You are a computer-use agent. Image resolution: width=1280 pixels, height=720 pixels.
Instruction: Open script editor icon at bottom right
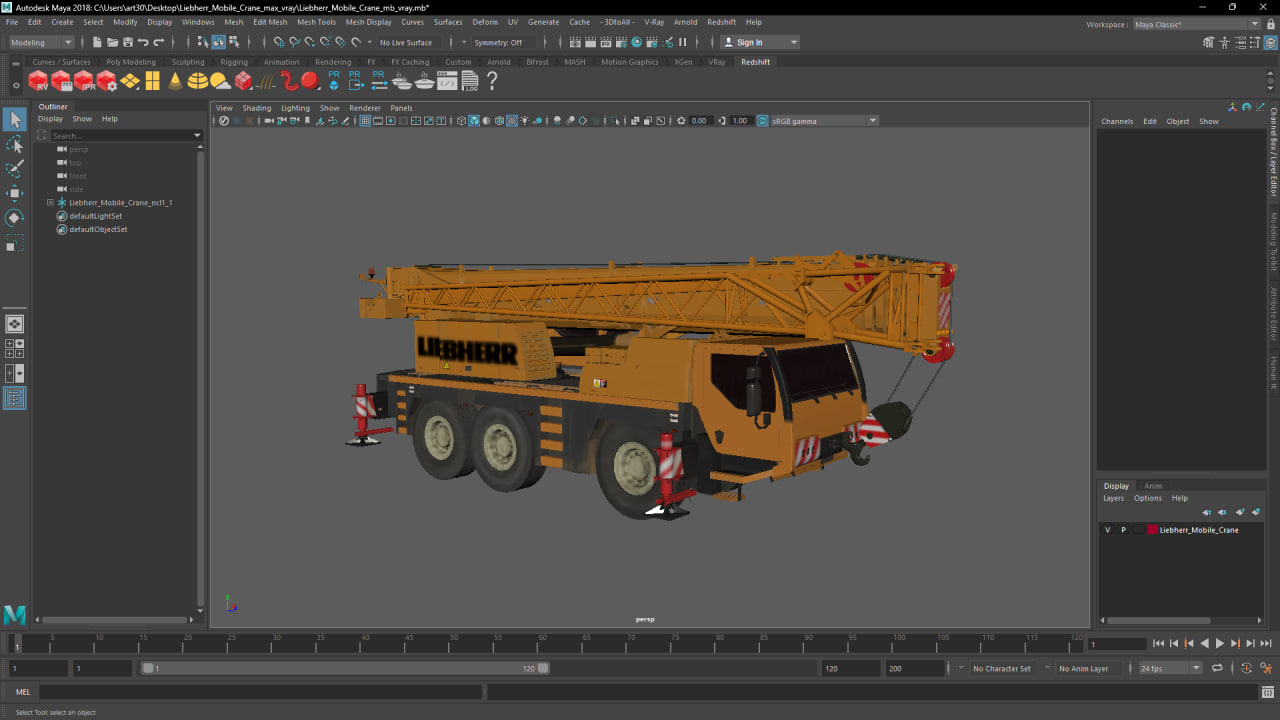[1267, 692]
